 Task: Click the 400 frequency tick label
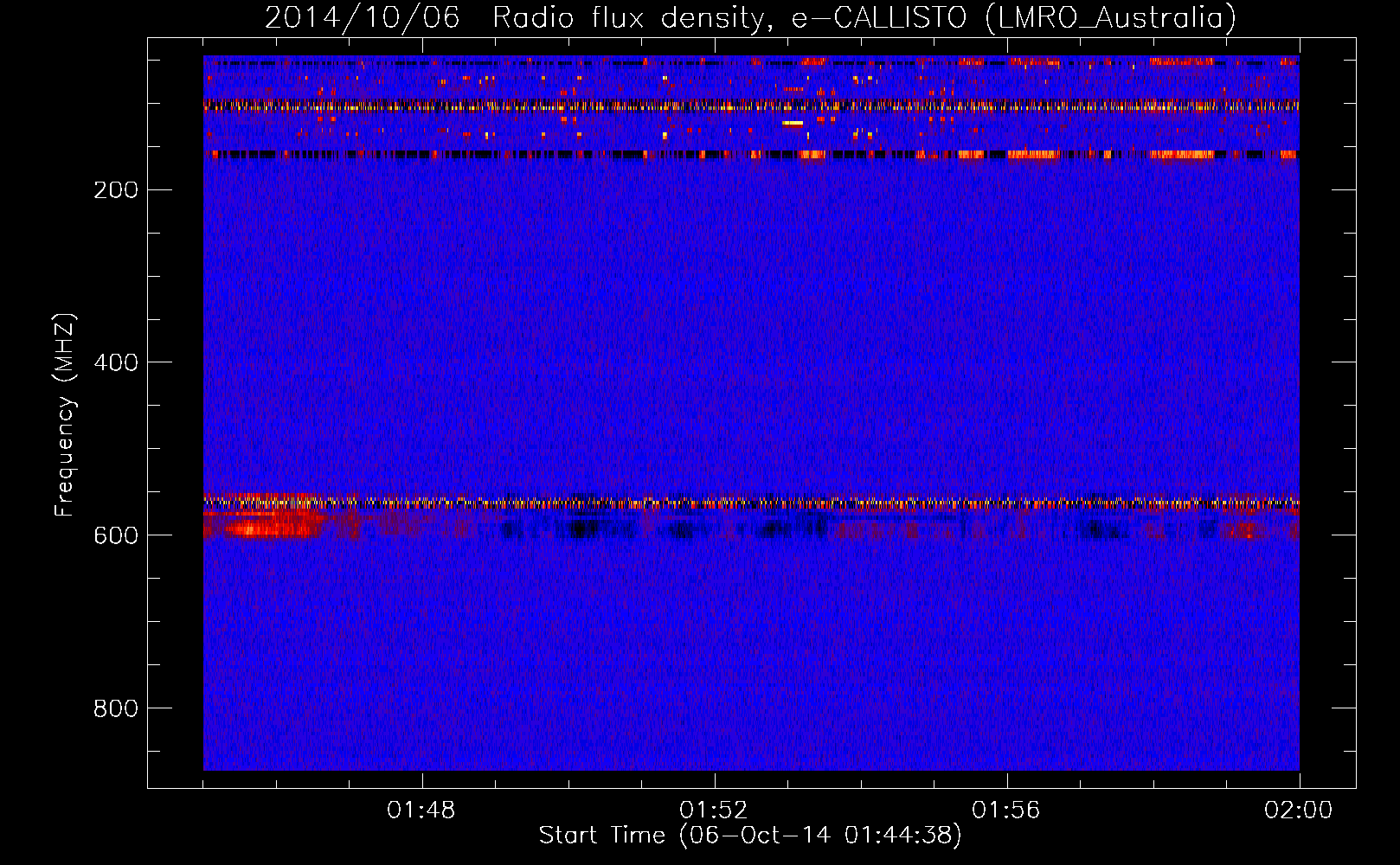click(x=115, y=362)
